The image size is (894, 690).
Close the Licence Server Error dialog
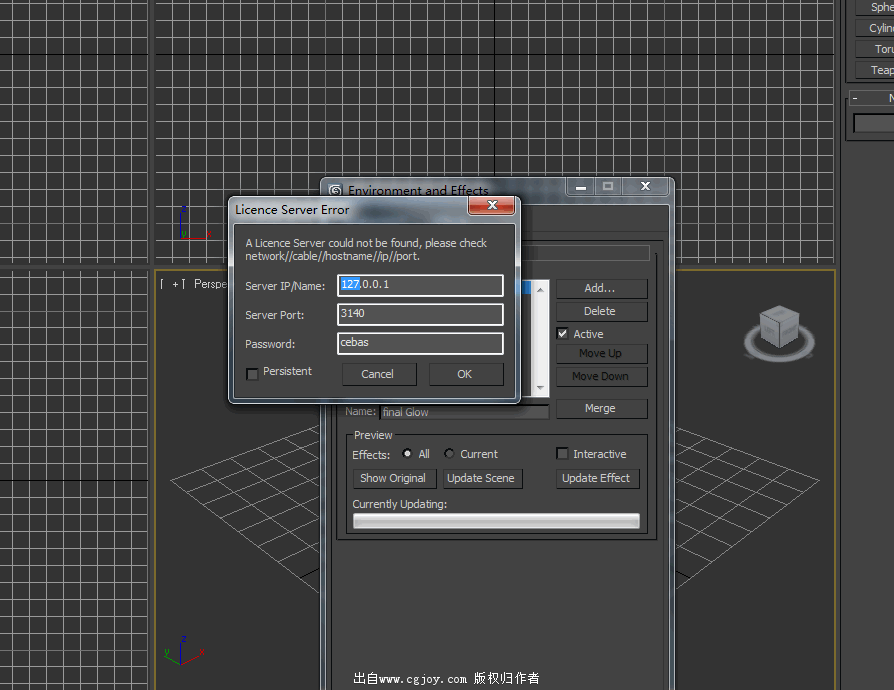click(x=491, y=205)
